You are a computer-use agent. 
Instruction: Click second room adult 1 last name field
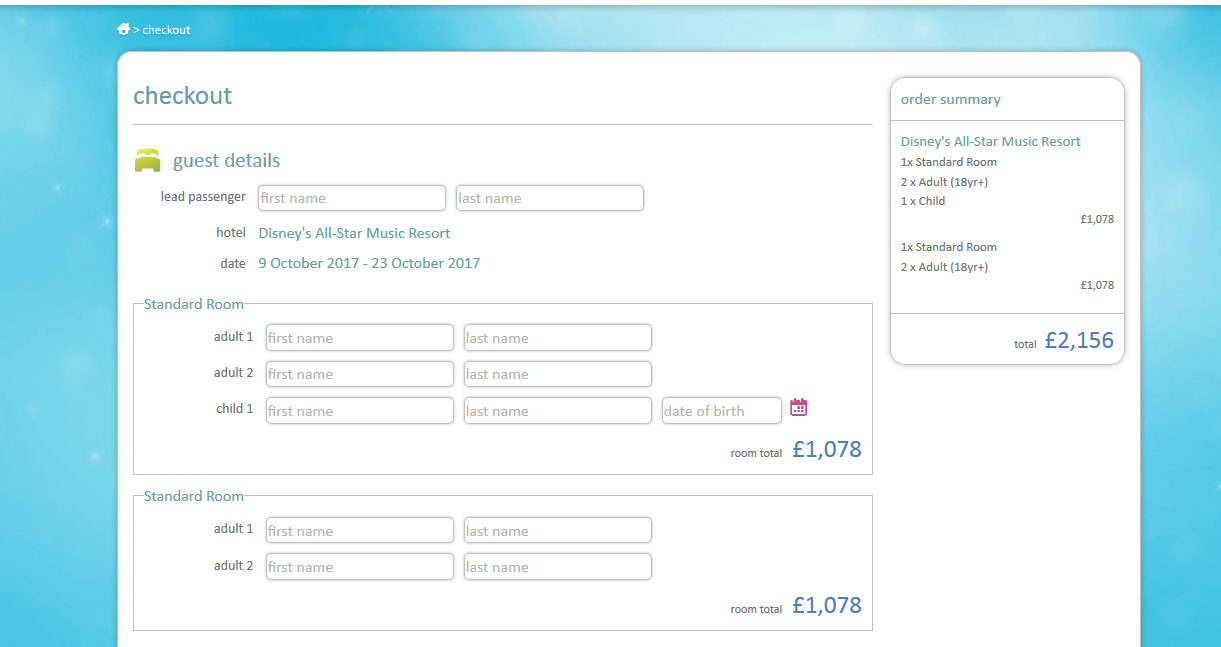[x=558, y=531]
